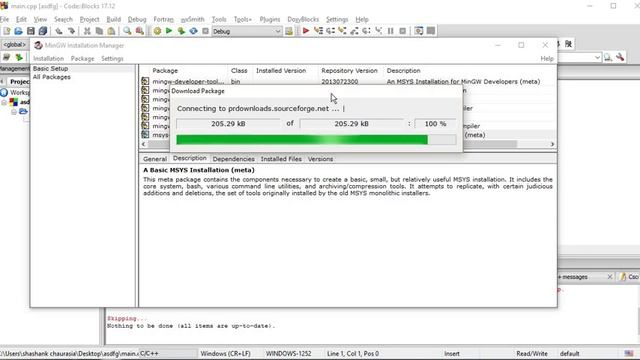640x360 pixels.
Task: Click the Build gear icon
Action: pos(157,31)
